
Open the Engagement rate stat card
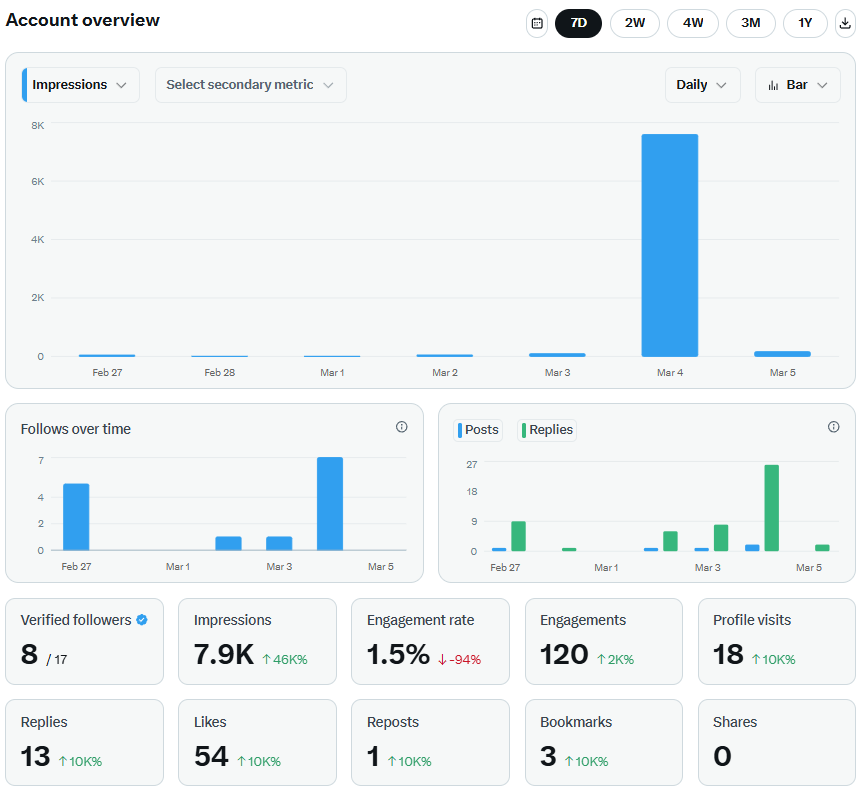(x=430, y=641)
